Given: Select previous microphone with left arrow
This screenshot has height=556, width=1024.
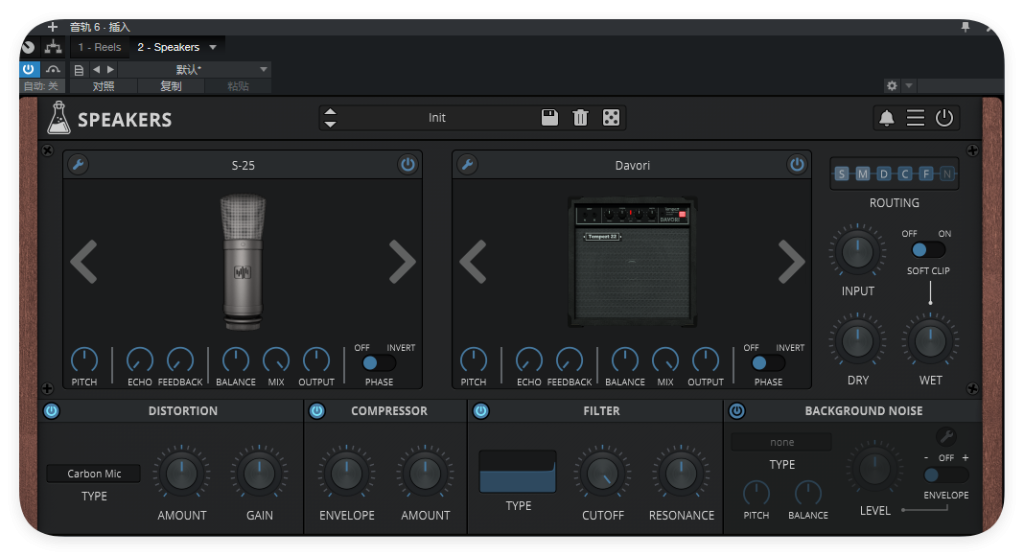Looking at the screenshot, I should click(84, 261).
